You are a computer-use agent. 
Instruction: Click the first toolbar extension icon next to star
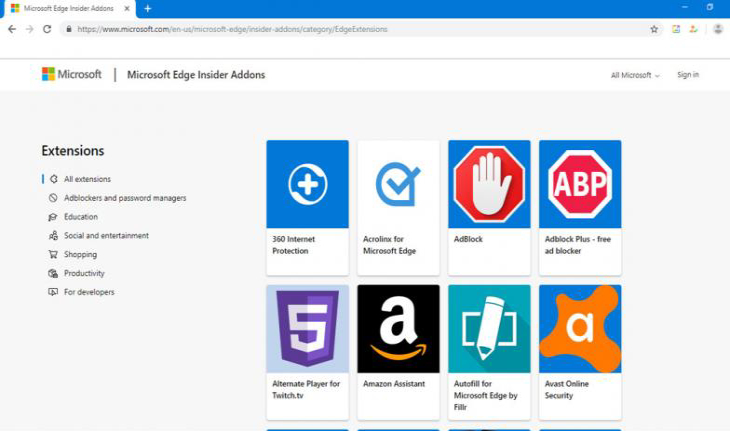[676, 29]
